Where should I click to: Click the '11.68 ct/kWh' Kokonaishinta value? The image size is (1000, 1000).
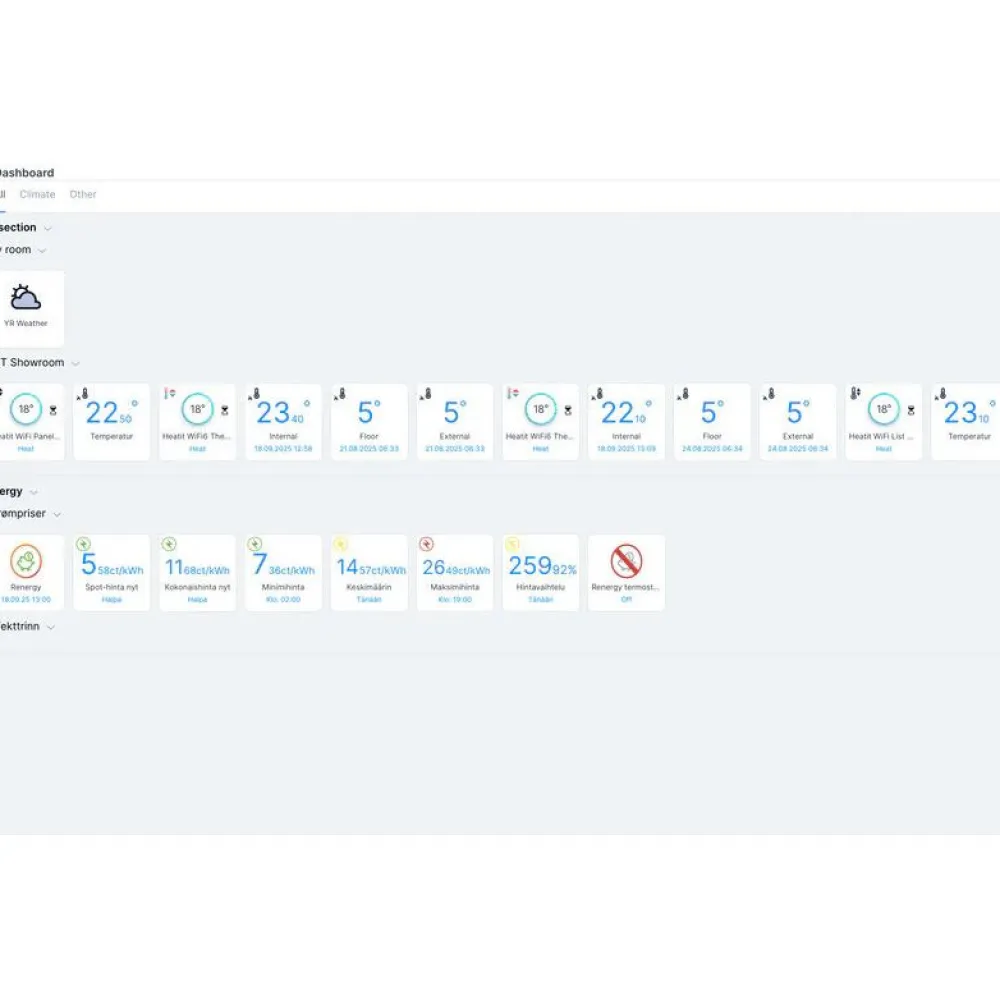tap(198, 567)
